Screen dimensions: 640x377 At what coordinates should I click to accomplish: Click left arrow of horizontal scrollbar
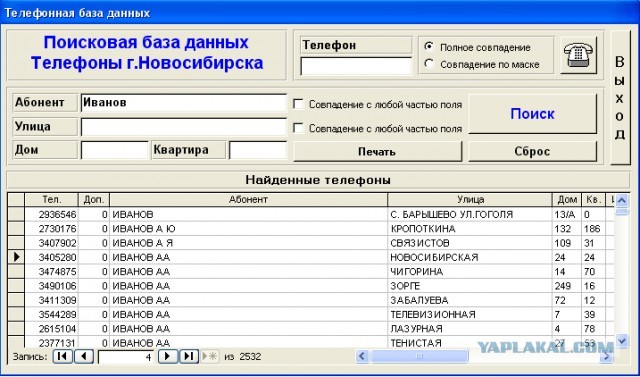tap(362, 356)
